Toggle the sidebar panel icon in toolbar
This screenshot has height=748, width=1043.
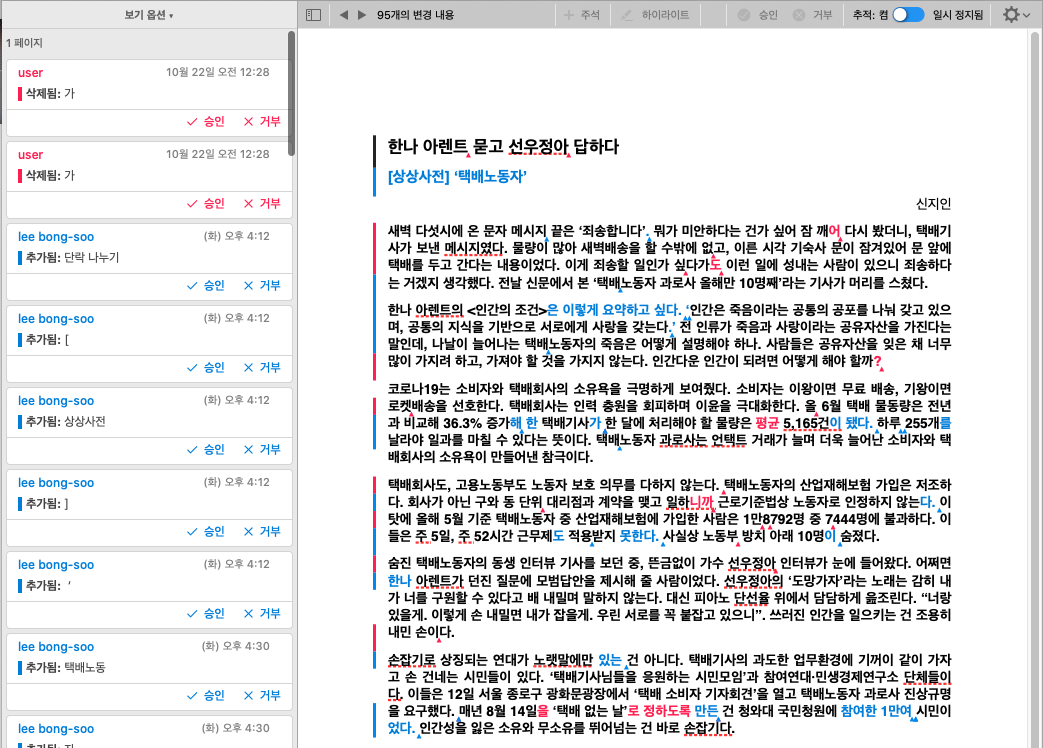tap(313, 15)
